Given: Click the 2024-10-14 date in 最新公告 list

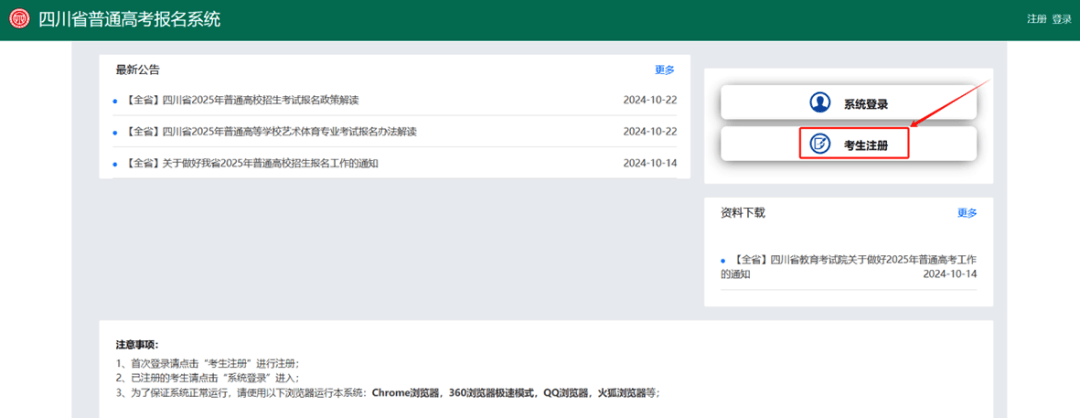Looking at the screenshot, I should (x=650, y=163).
